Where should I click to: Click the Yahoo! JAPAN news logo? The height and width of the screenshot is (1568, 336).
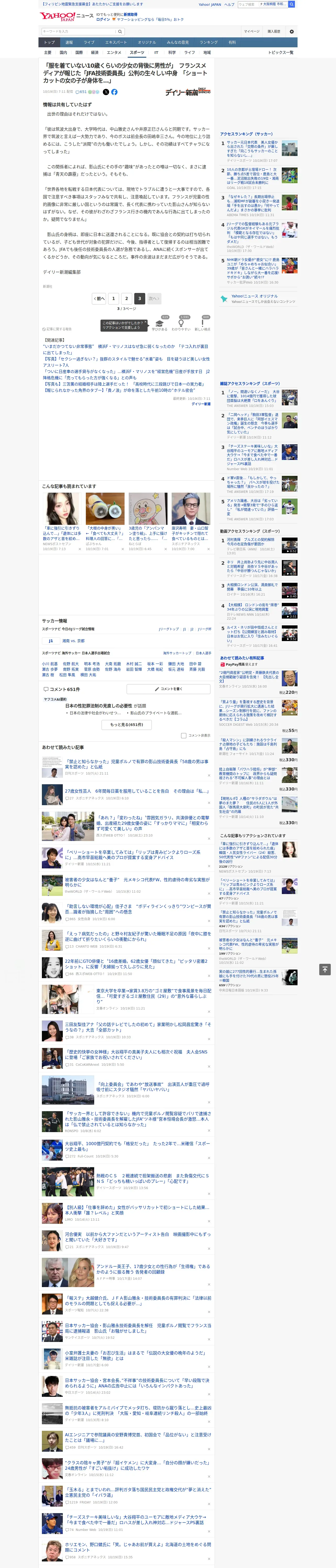(66, 16)
